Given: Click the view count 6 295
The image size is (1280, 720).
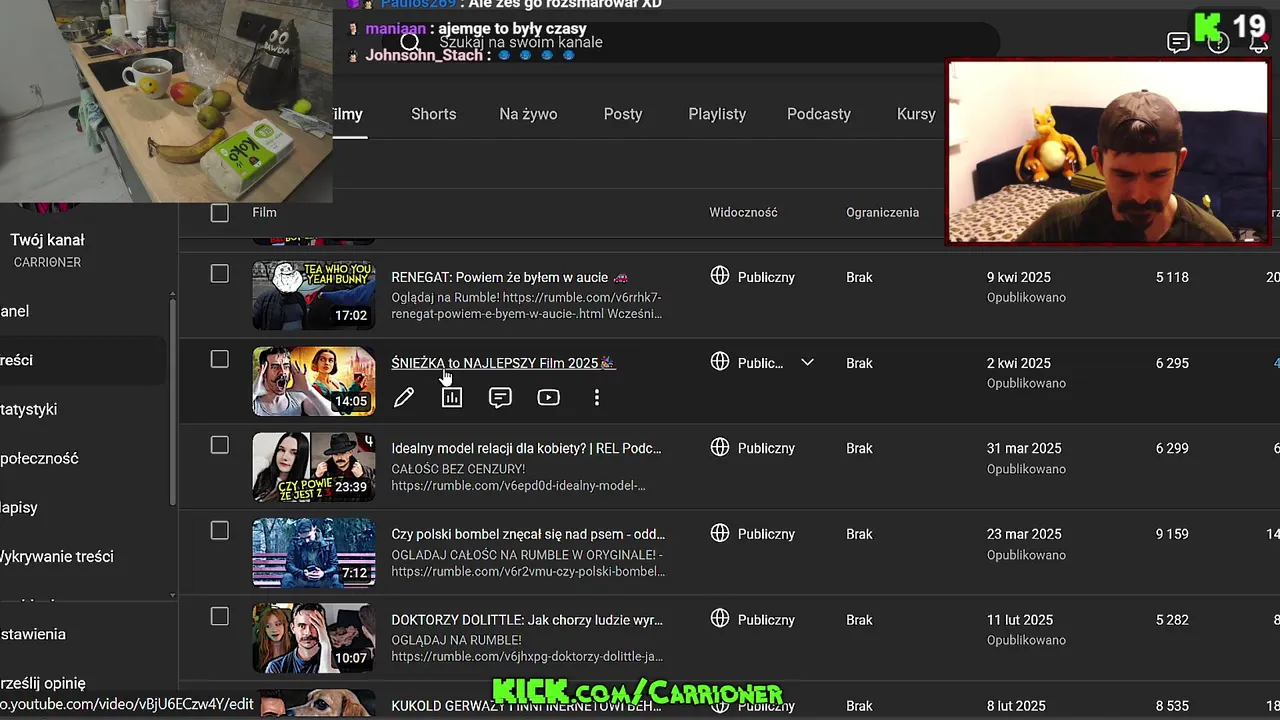Looking at the screenshot, I should click(x=1172, y=363).
